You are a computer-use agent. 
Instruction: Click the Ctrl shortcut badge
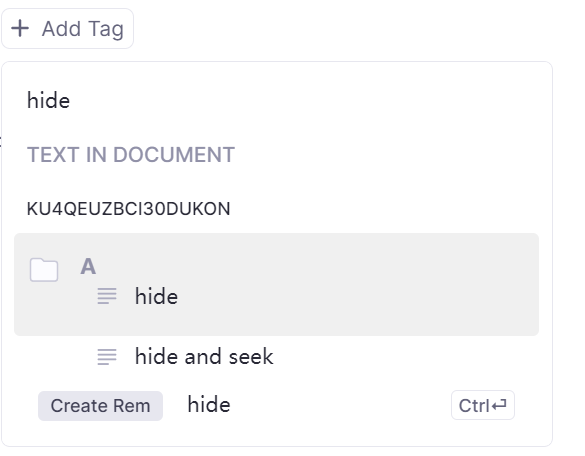click(x=483, y=405)
